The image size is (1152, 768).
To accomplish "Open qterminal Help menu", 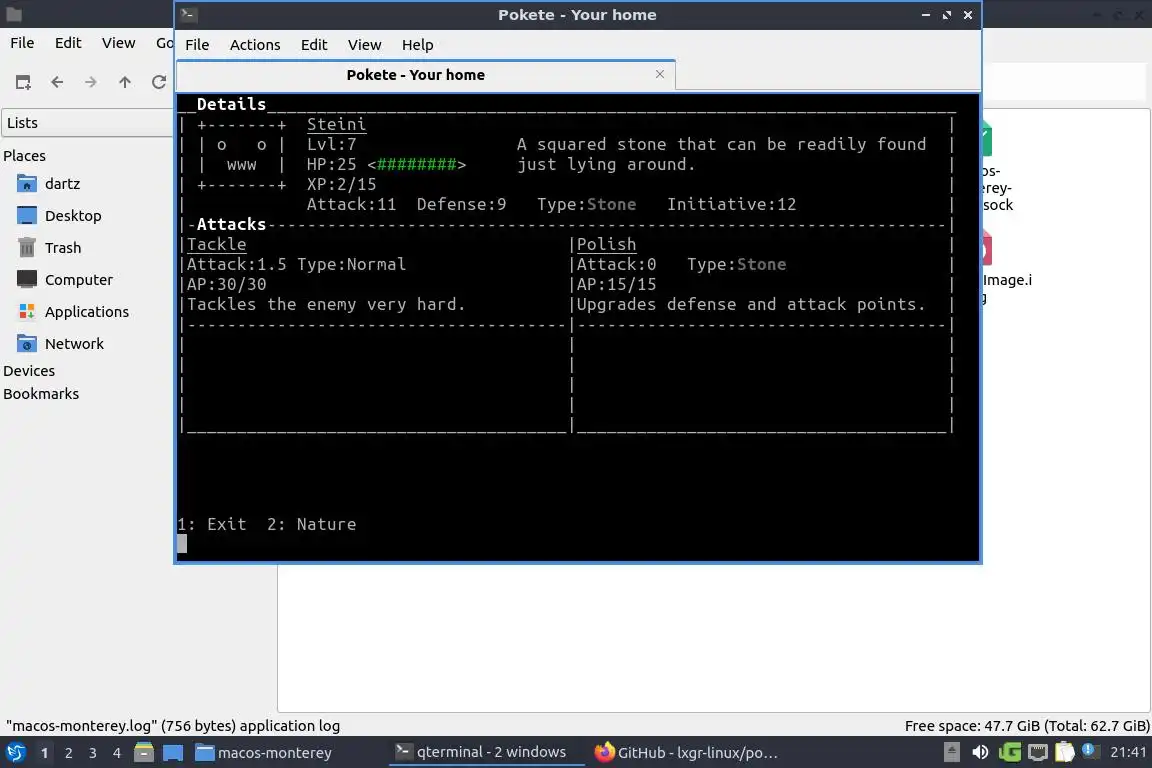I will point(417,45).
